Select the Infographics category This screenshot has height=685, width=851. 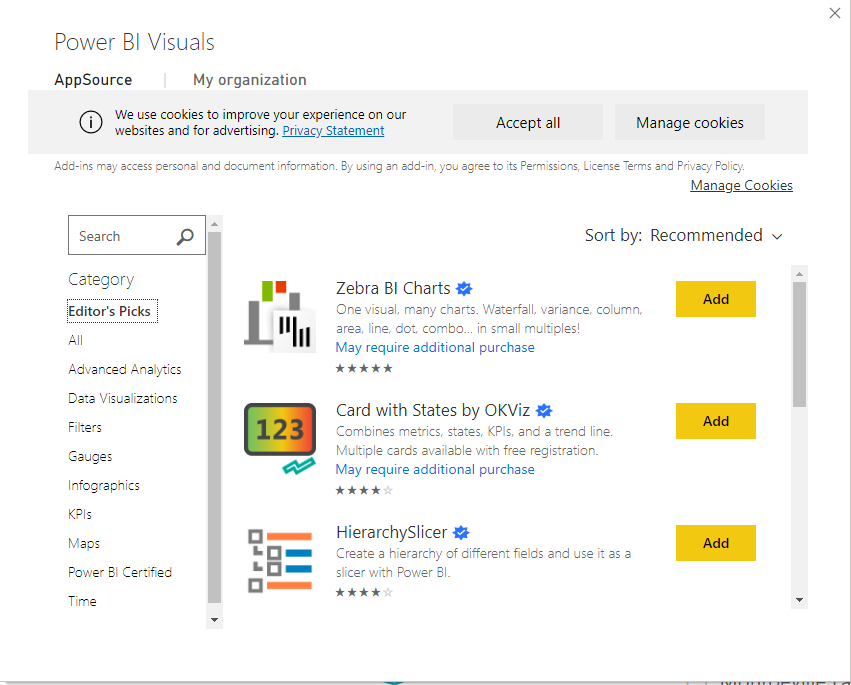[x=104, y=485]
